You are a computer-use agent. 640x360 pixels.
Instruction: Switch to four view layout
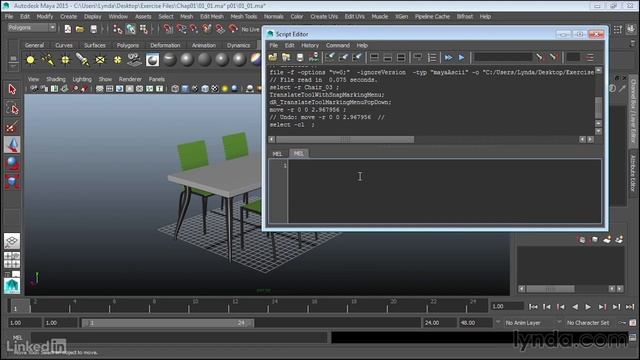click(12, 260)
